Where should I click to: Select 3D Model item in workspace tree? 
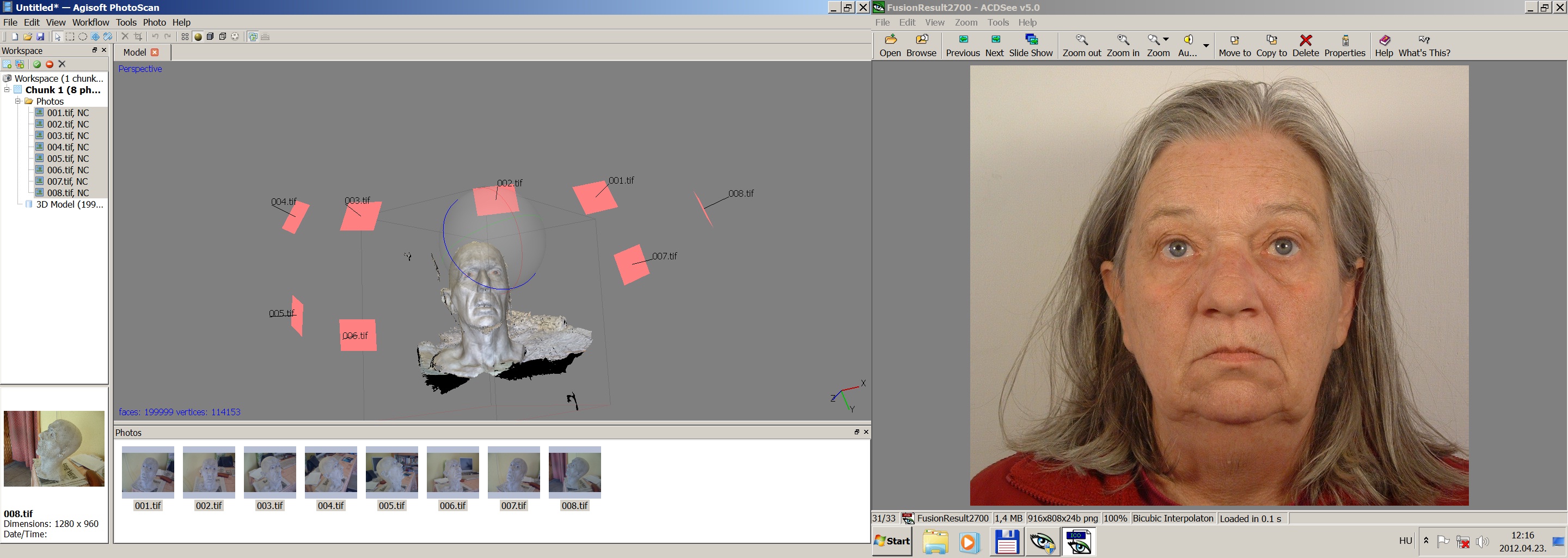pyautogui.click(x=69, y=205)
